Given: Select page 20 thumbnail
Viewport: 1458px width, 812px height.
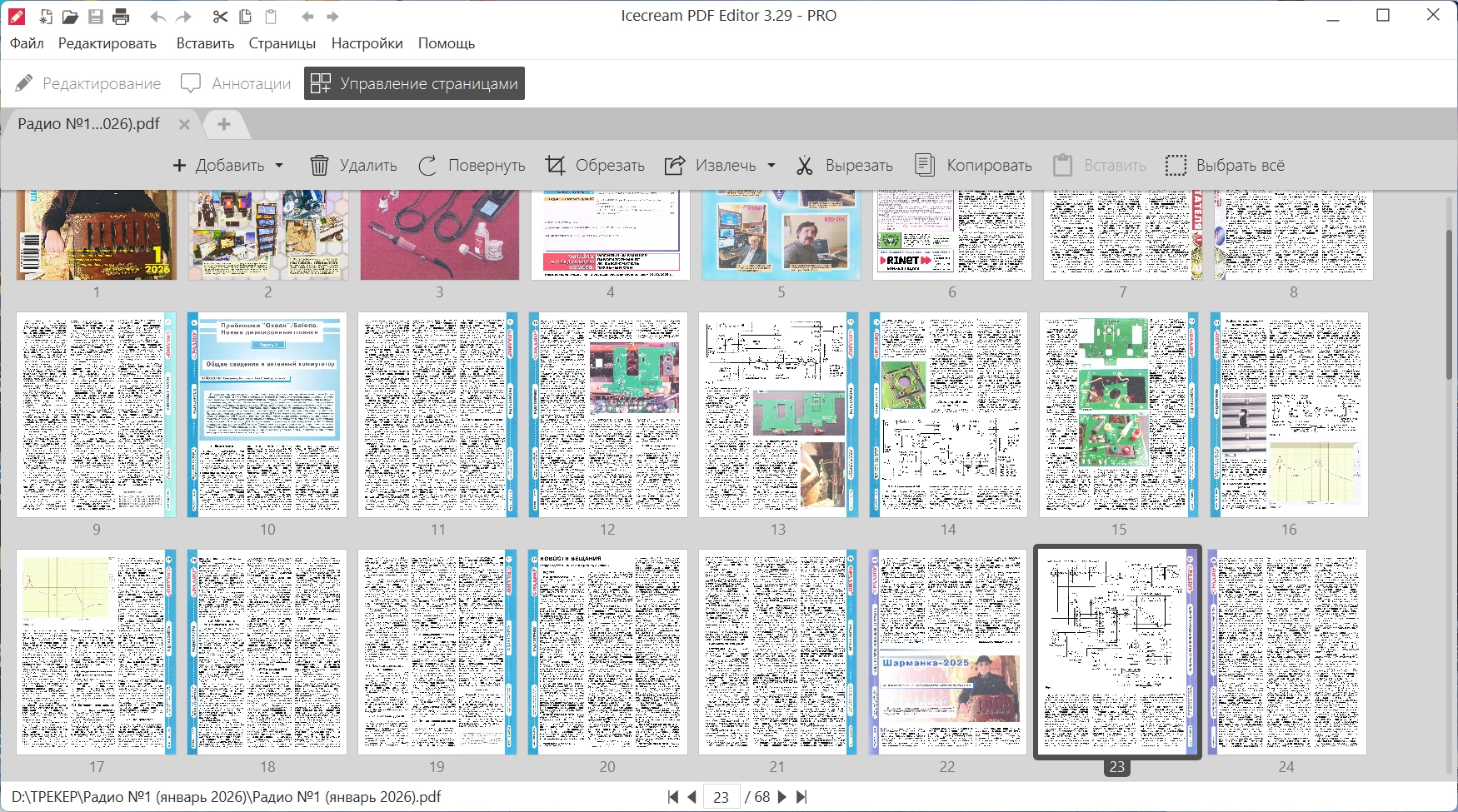Looking at the screenshot, I should click(608, 652).
